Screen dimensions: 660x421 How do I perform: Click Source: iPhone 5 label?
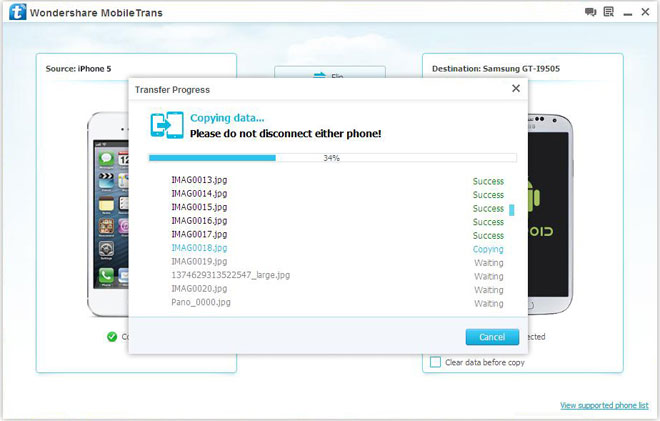click(78, 69)
